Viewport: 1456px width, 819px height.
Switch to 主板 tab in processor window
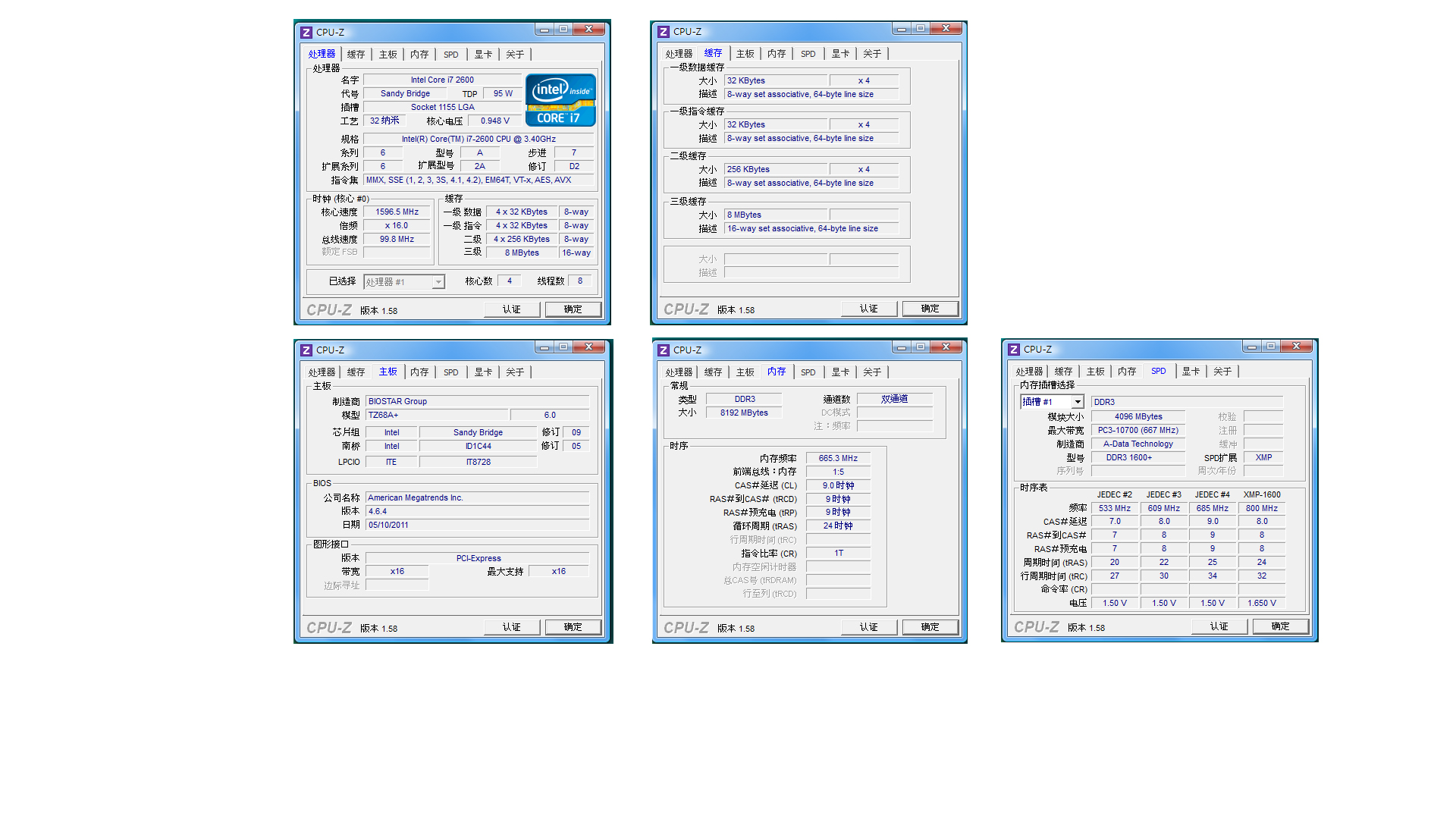point(388,55)
